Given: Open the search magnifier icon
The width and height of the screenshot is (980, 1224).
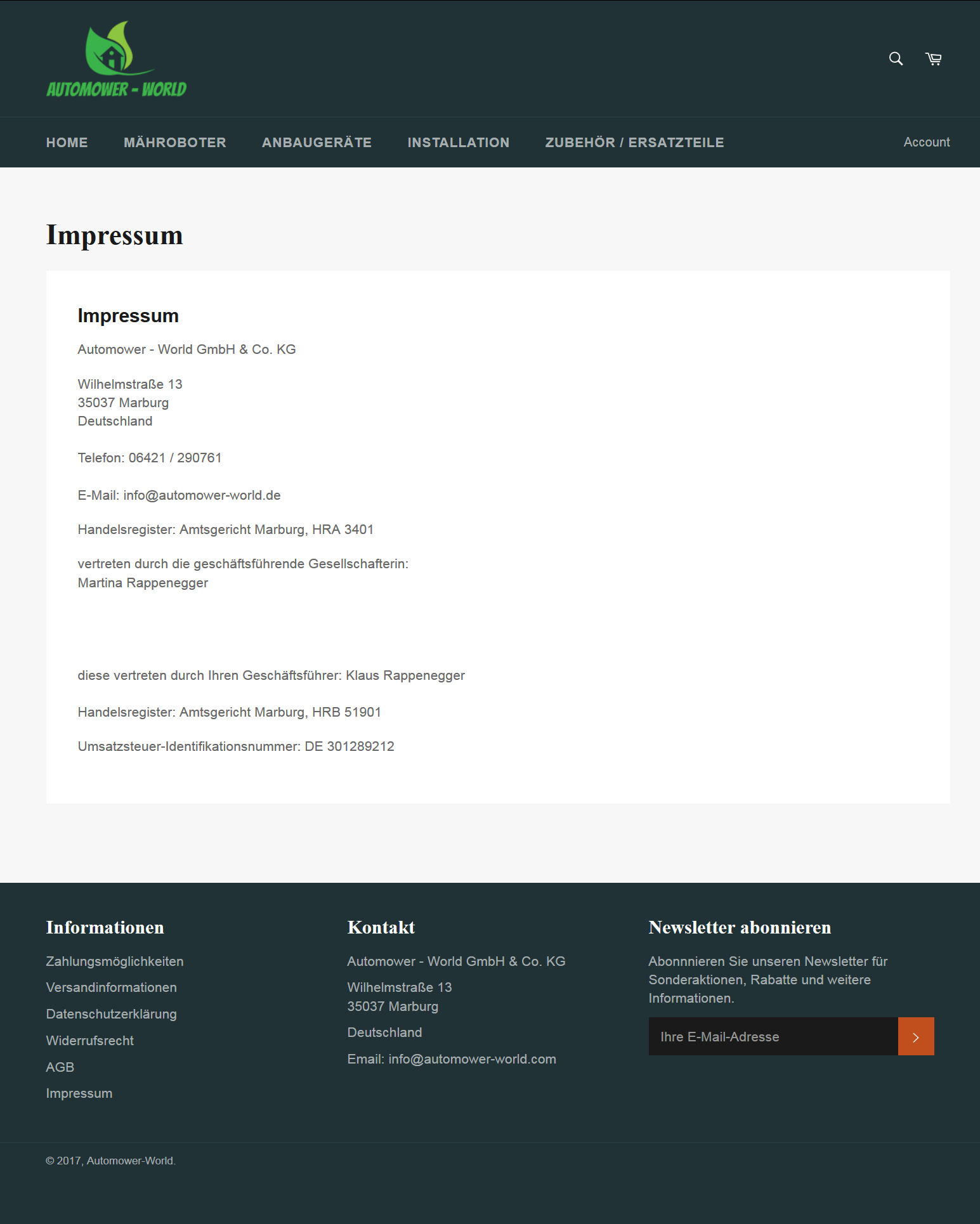Looking at the screenshot, I should click(896, 59).
